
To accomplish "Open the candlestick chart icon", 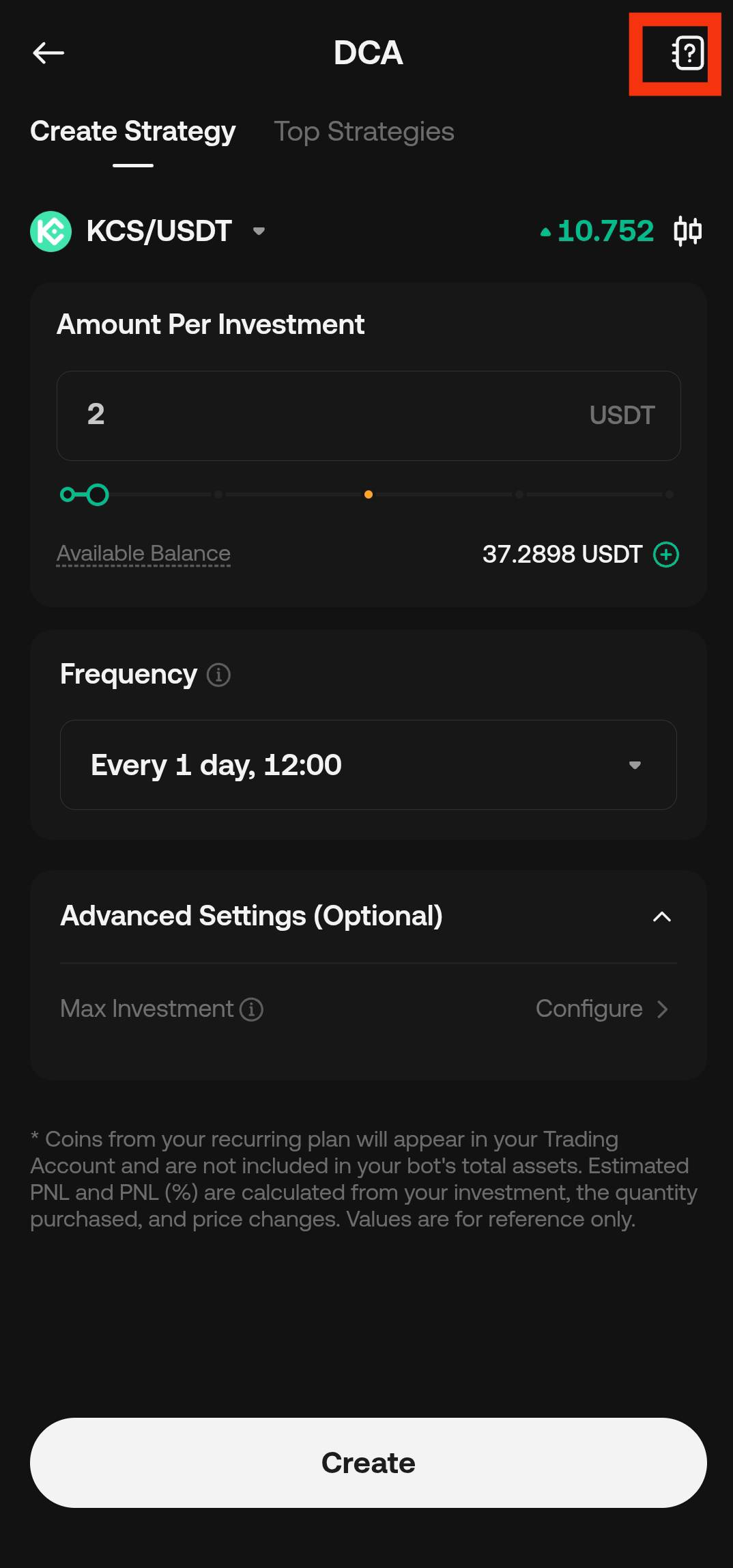I will coord(687,231).
